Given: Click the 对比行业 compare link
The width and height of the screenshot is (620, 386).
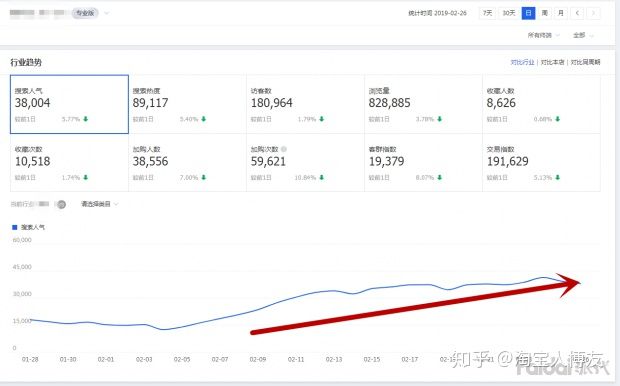Looking at the screenshot, I should click(x=522, y=62).
